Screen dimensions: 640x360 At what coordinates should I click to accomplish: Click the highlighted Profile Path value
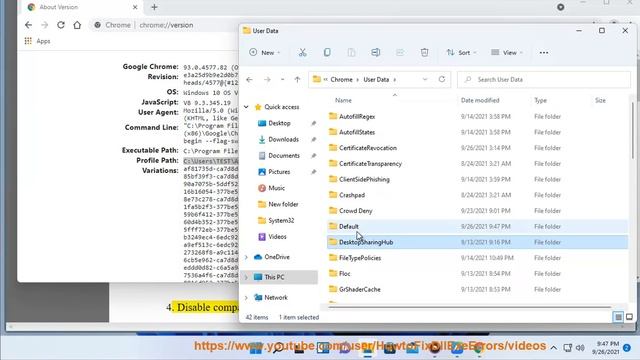click(x=211, y=161)
